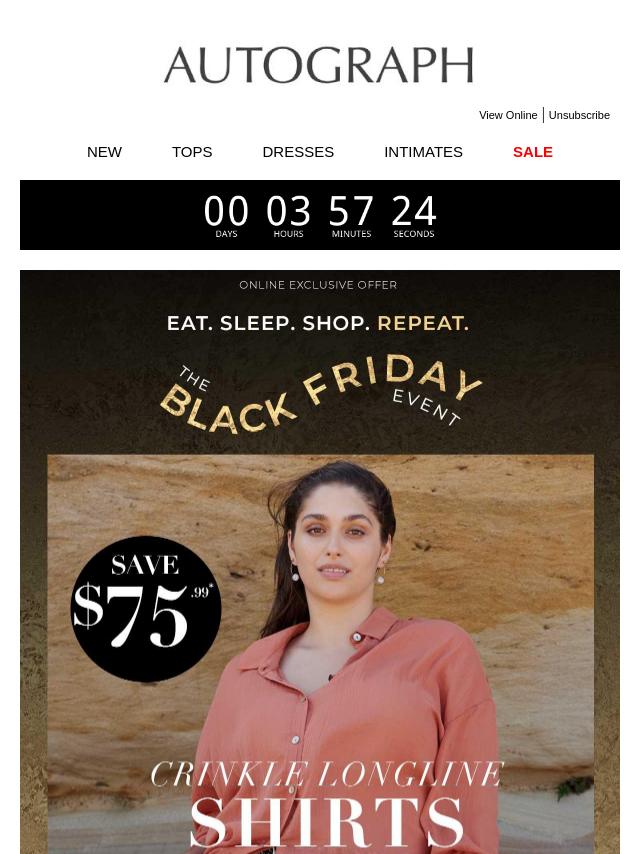Click the seconds value 24
This screenshot has height=854, width=640.
pos(413,211)
